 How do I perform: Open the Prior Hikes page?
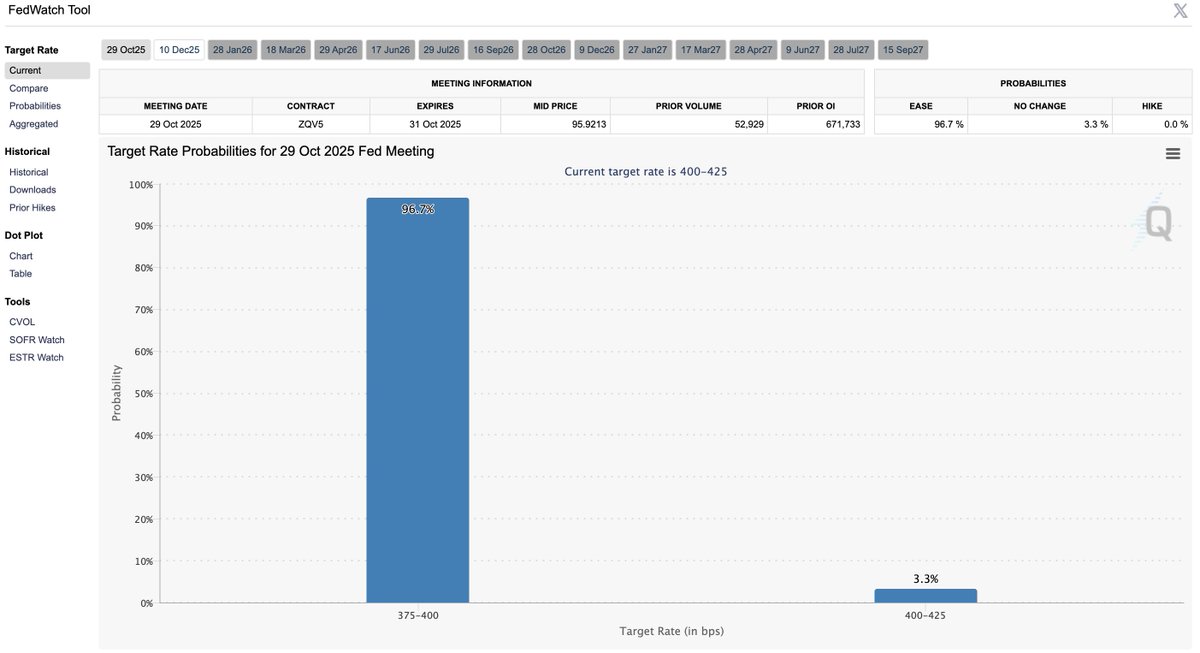point(33,208)
